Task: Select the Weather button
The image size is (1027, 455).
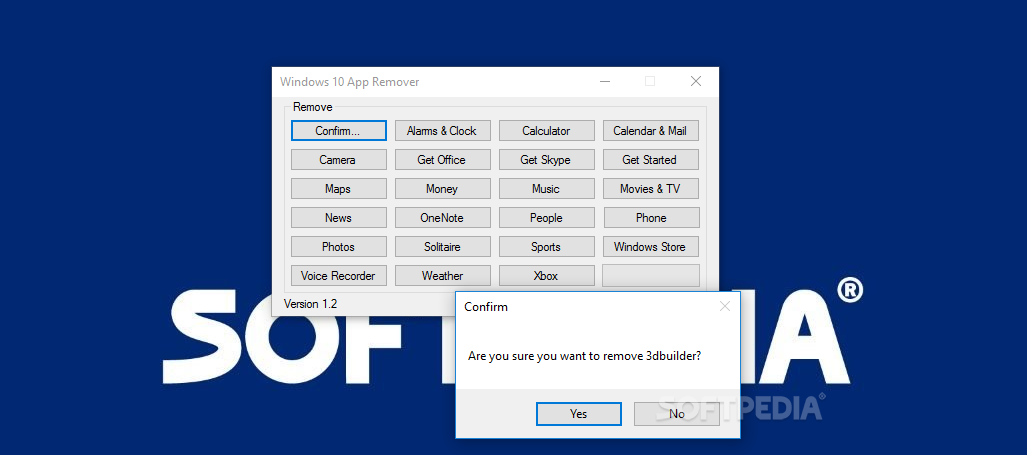Action: [x=442, y=276]
